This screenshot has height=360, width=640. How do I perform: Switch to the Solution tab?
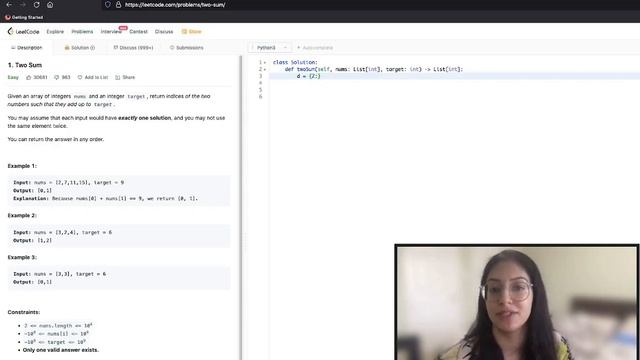point(80,48)
